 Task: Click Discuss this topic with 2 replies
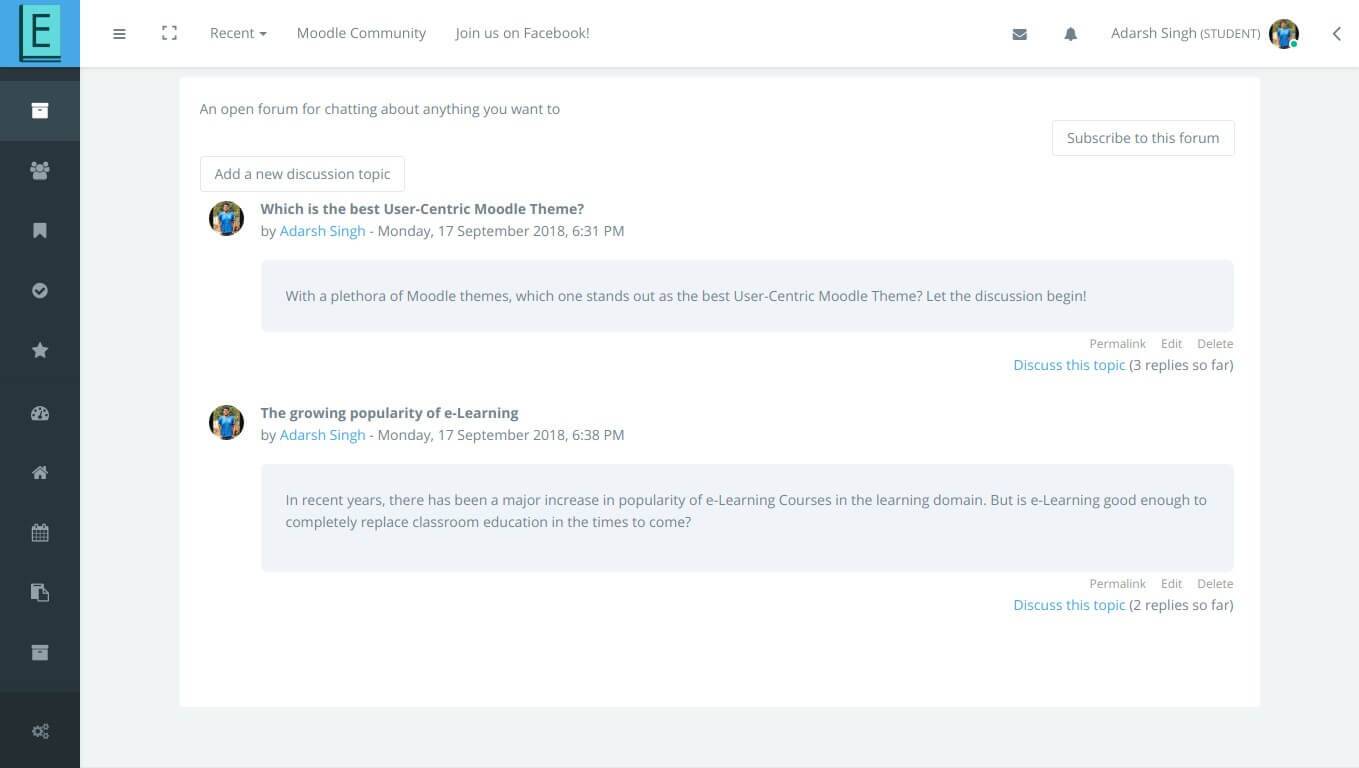(x=1069, y=605)
